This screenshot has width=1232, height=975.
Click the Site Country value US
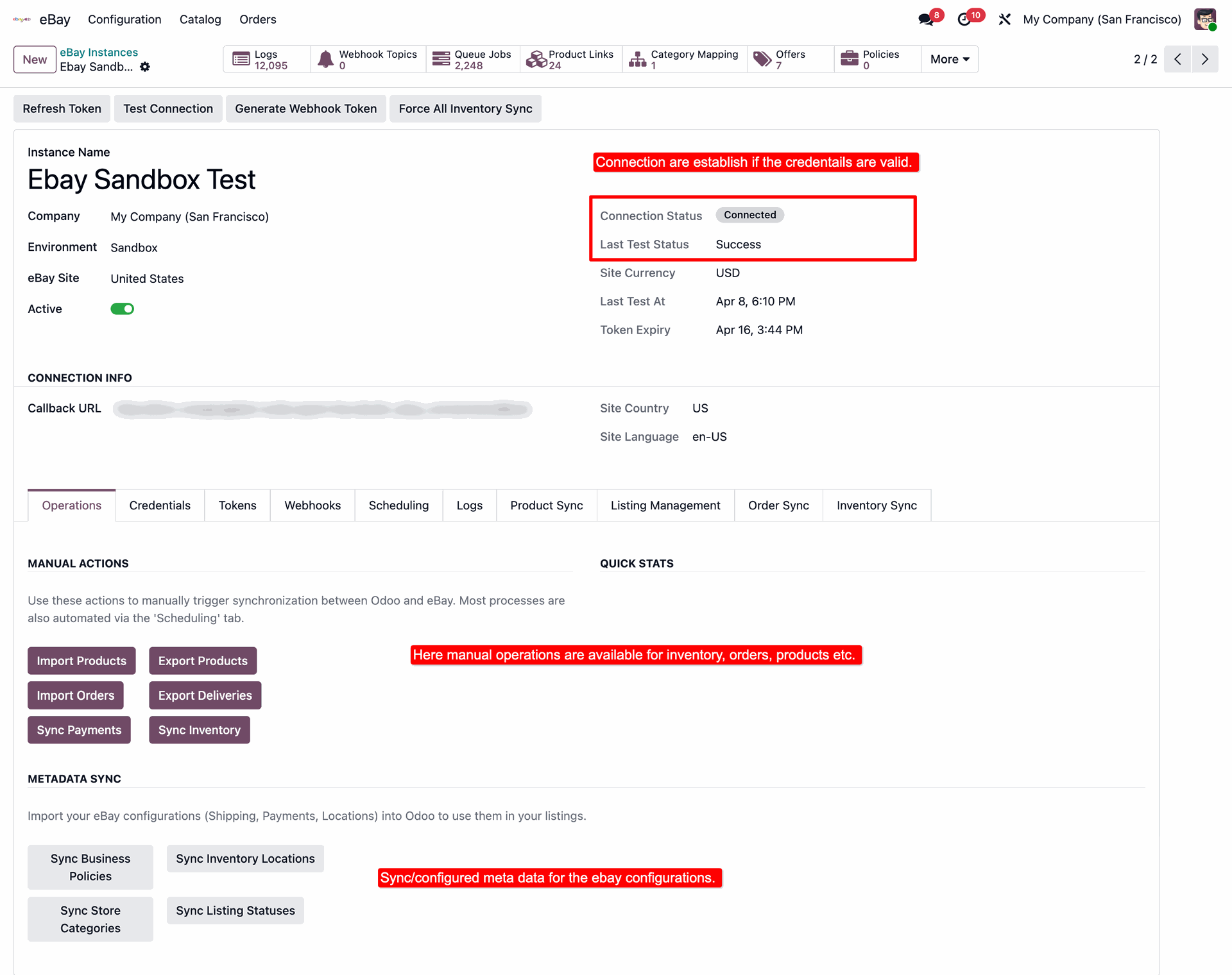coord(700,409)
